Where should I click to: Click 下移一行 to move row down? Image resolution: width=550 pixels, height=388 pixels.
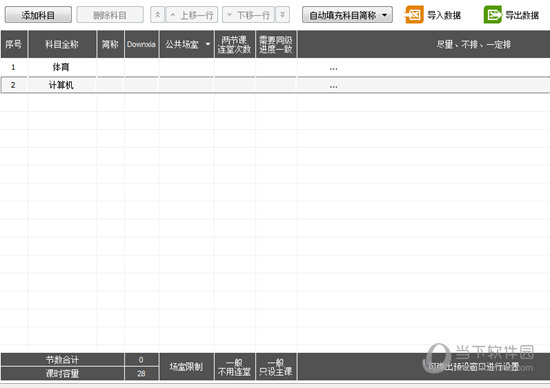[249, 15]
